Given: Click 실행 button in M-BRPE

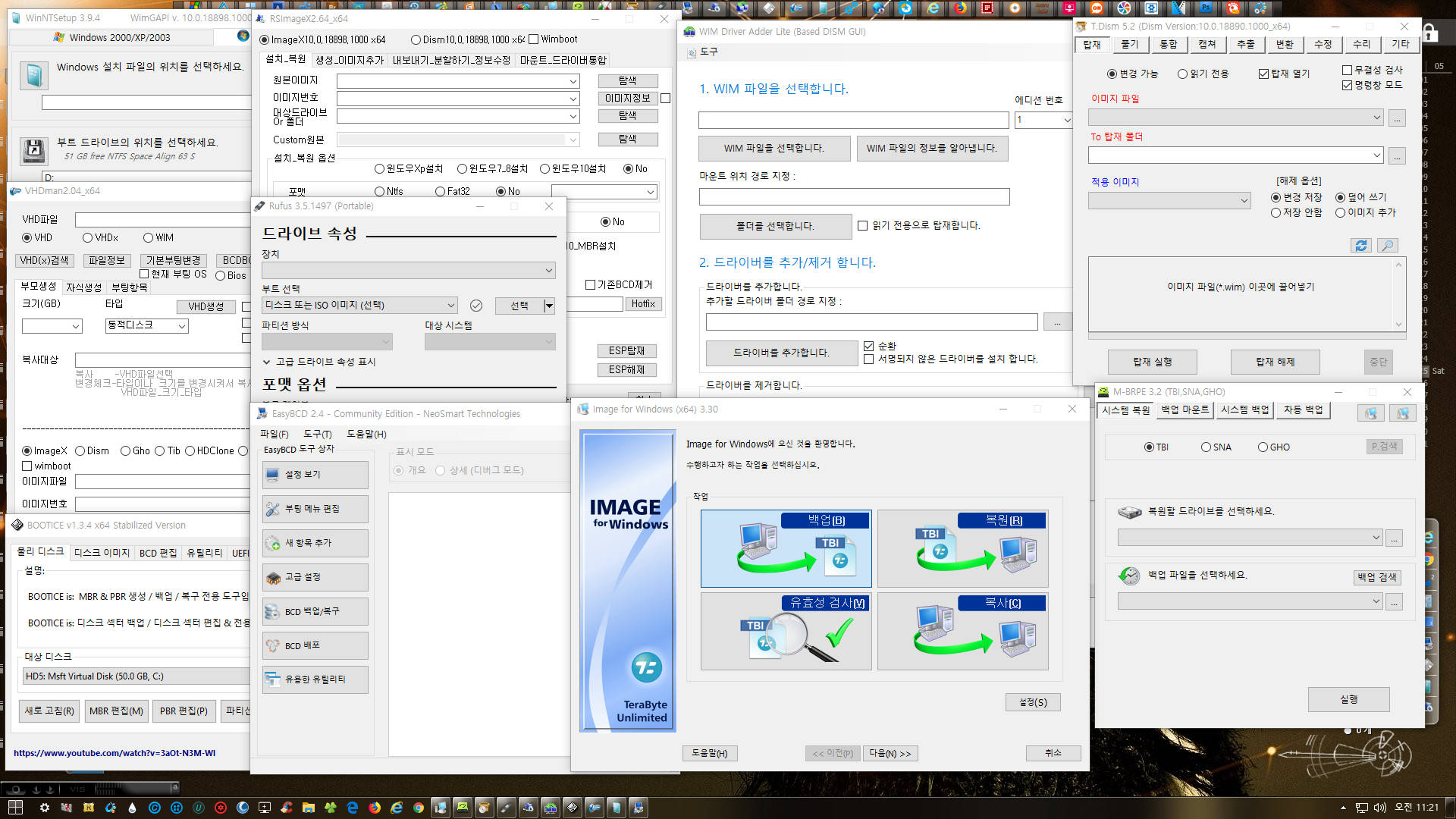Looking at the screenshot, I should (x=1349, y=700).
